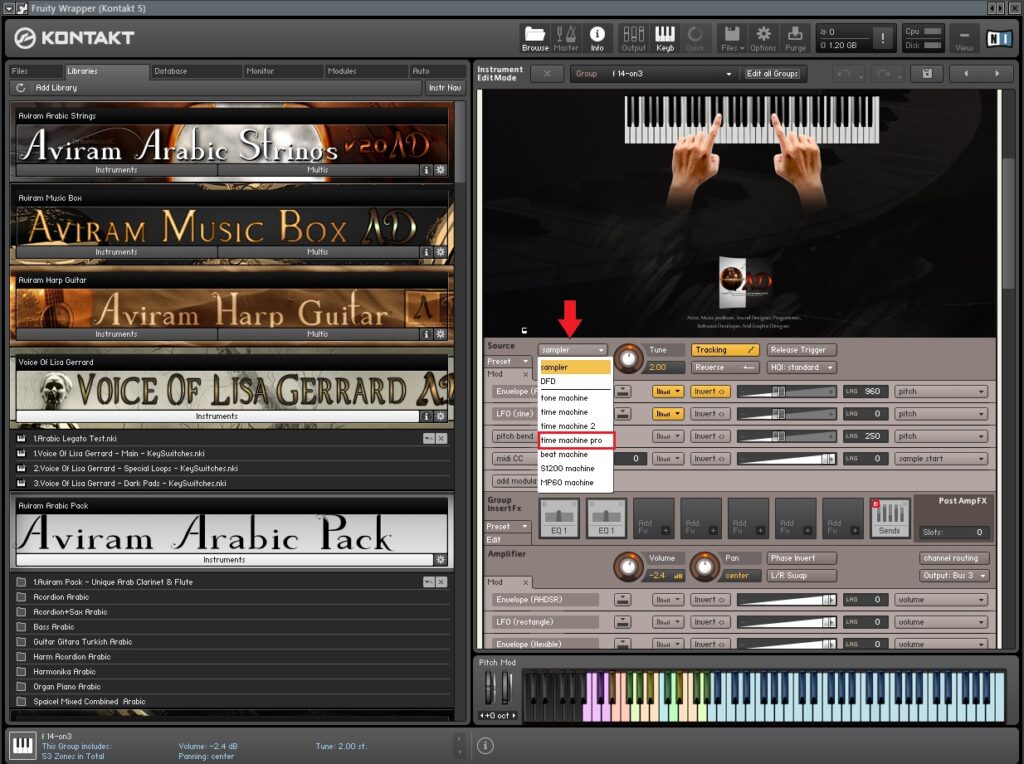1024x764 pixels.
Task: Open info for Aviram Arabic Strings library
Action: 426,170
